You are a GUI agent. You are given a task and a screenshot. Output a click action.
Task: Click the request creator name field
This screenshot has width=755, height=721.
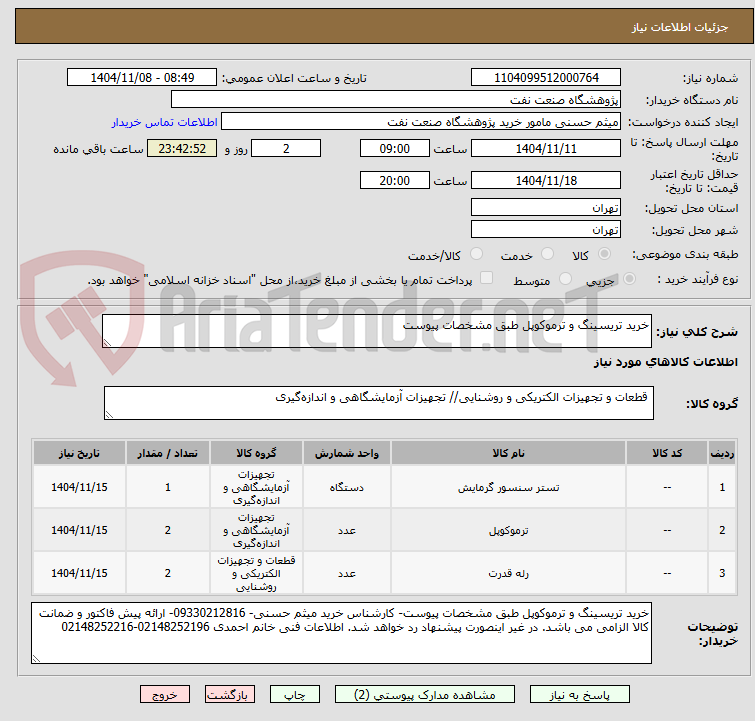pos(421,122)
